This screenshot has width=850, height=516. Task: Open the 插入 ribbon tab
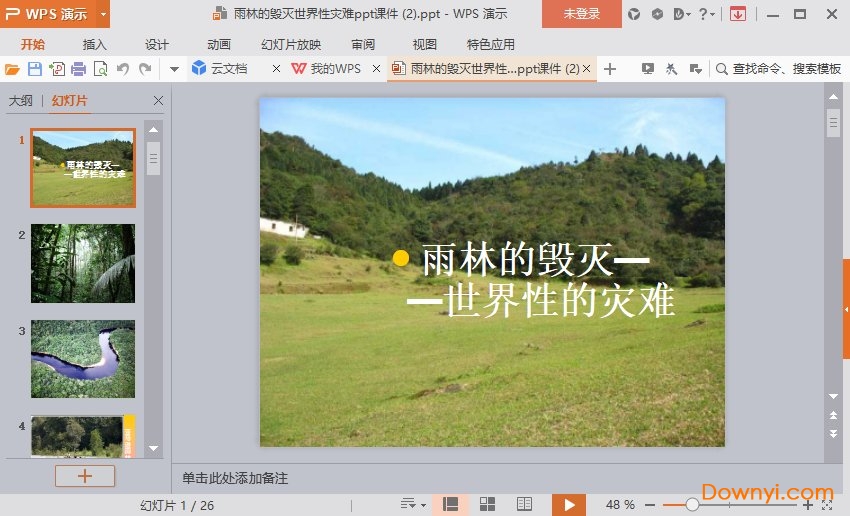[x=95, y=44]
